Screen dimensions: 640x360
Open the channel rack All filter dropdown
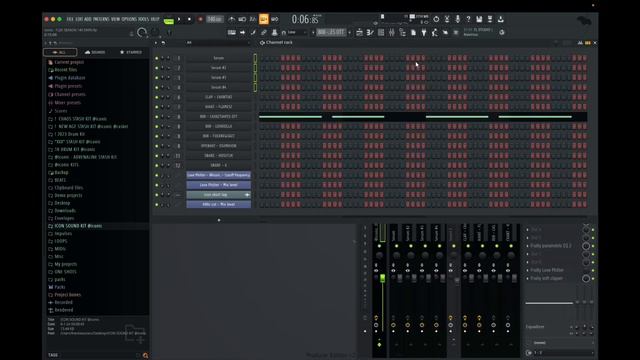(218, 42)
